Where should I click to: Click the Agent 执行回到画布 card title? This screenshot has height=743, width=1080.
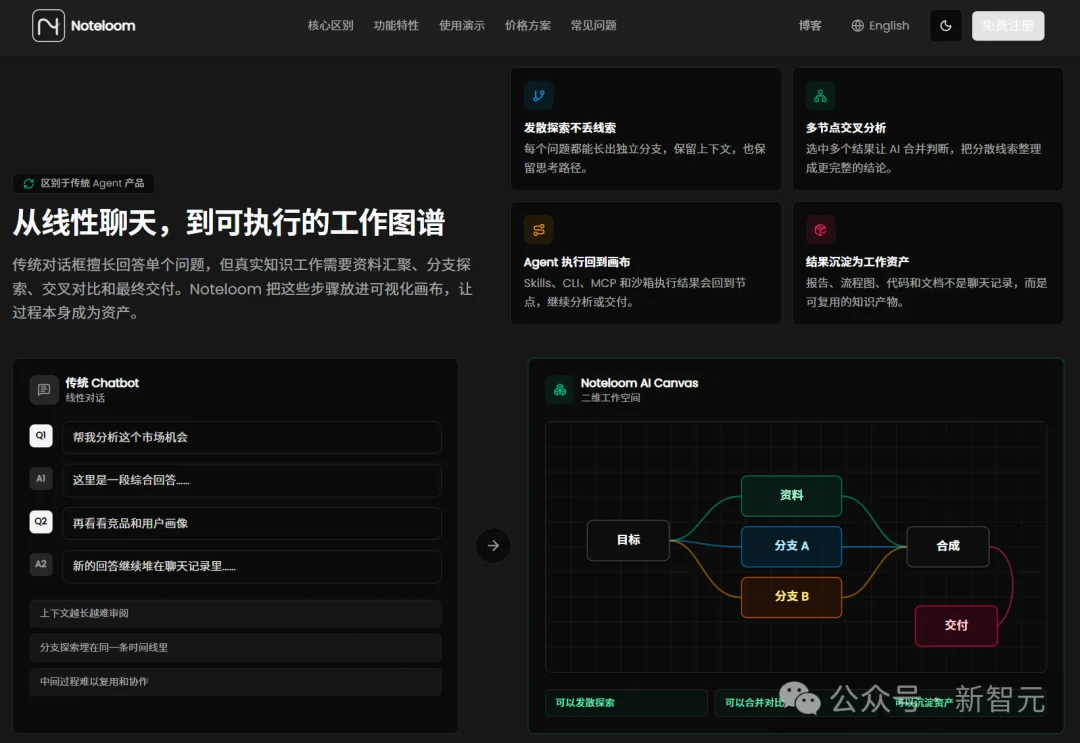577,262
